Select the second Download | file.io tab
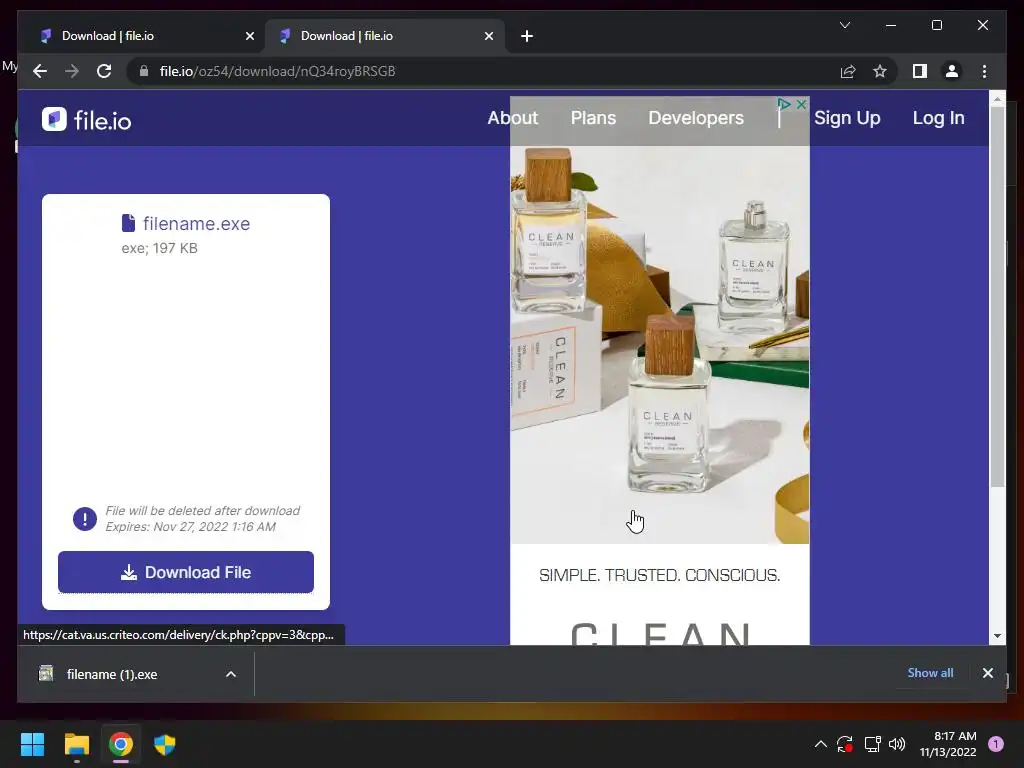The height and width of the screenshot is (768, 1024). point(385,36)
